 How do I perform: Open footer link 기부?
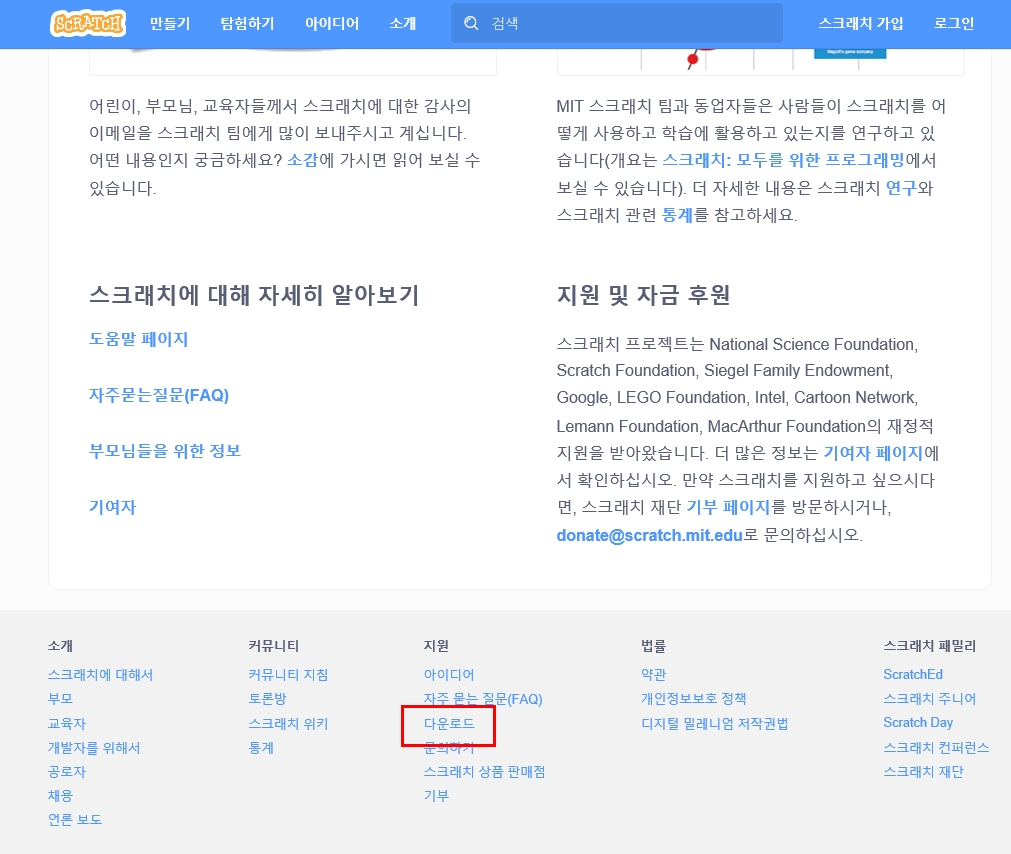click(436, 795)
